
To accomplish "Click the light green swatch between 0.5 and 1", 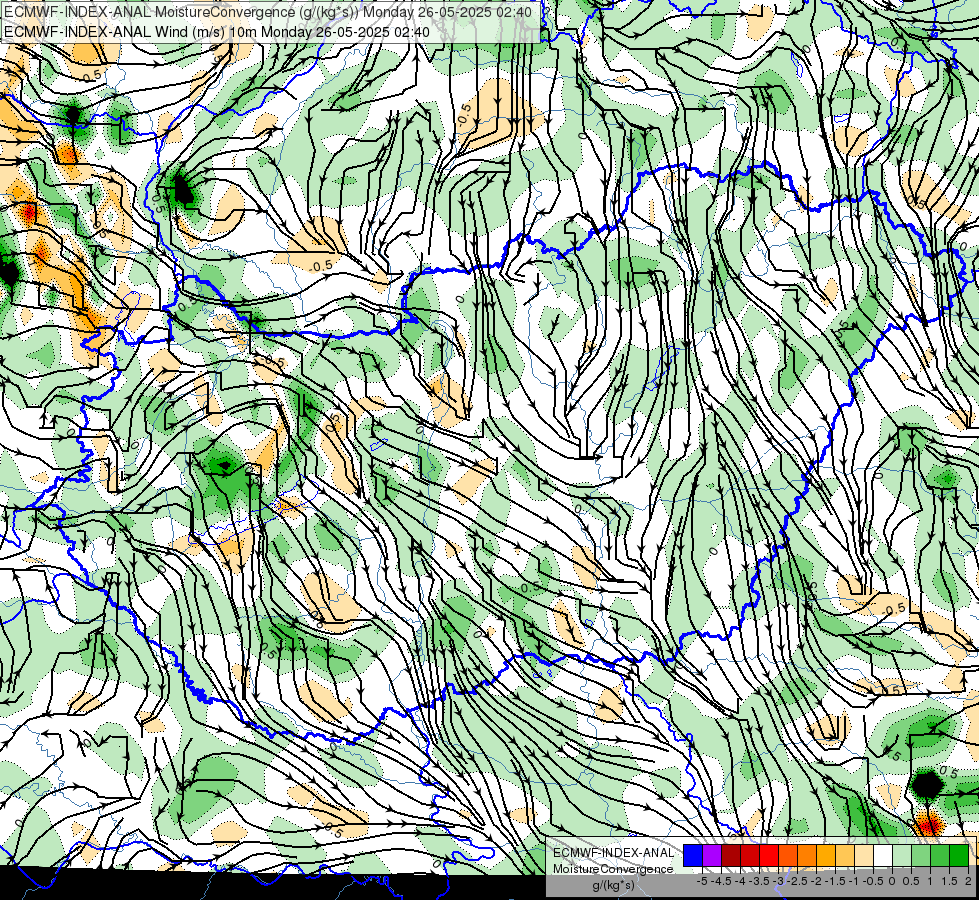I will pos(922,856).
